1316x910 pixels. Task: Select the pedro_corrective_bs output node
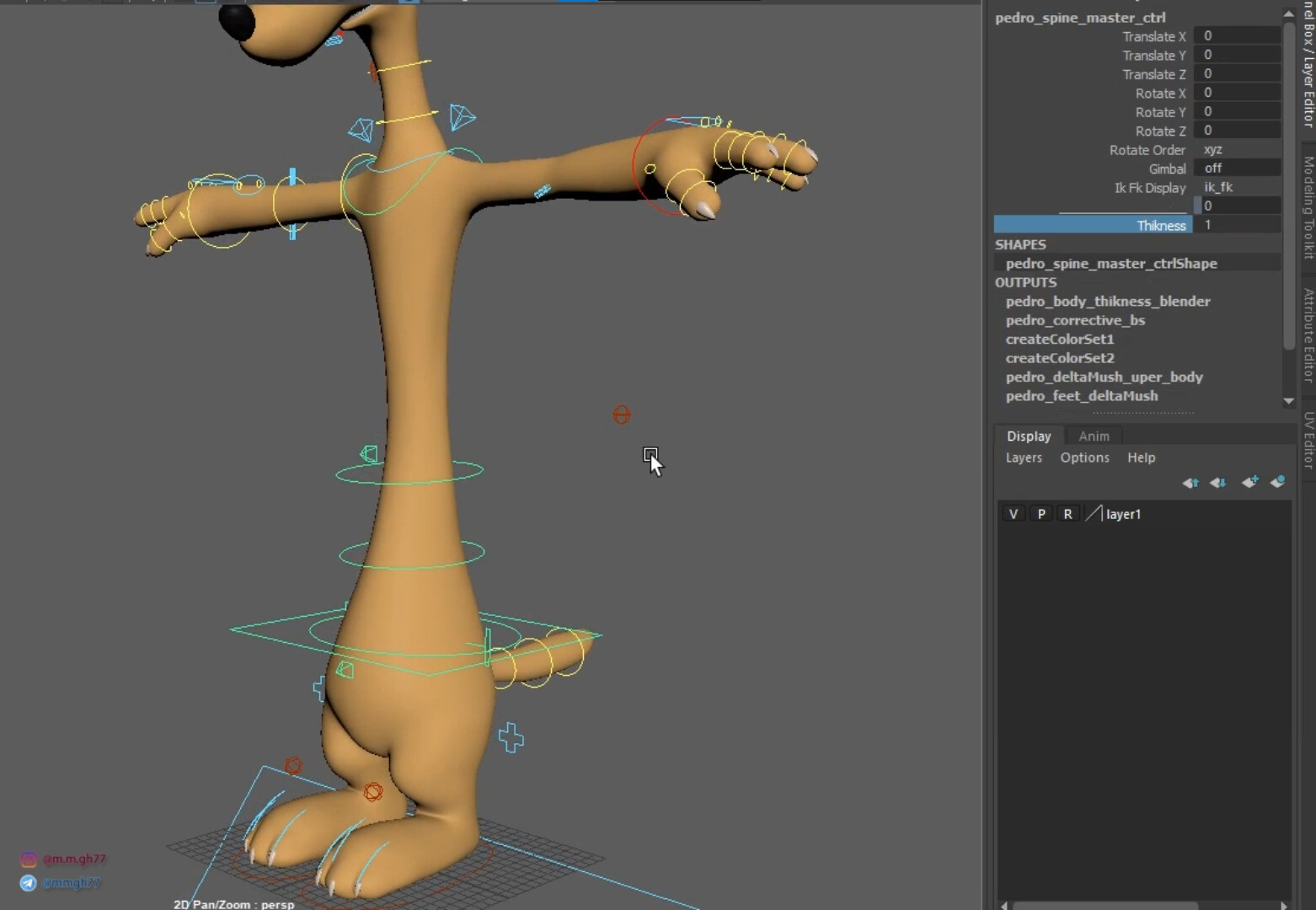tap(1076, 320)
